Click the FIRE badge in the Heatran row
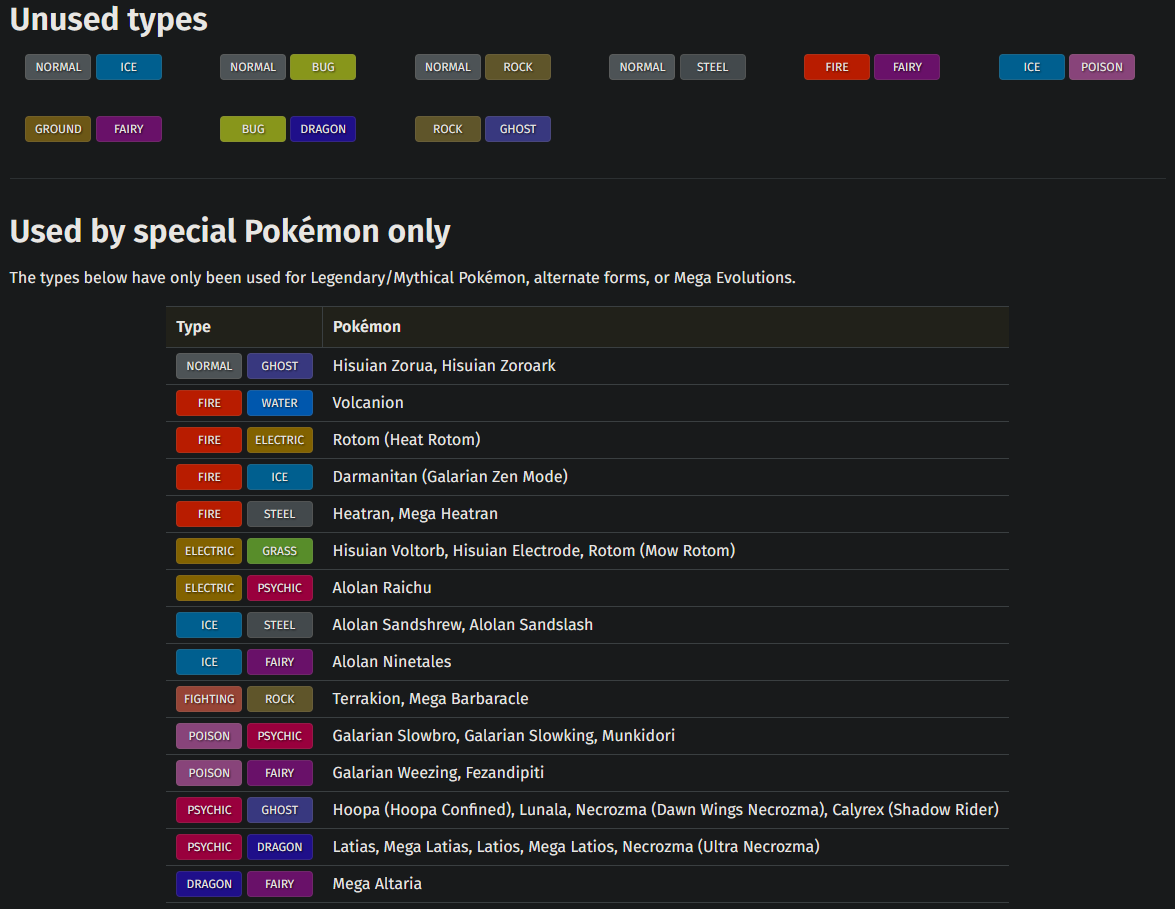 click(209, 514)
